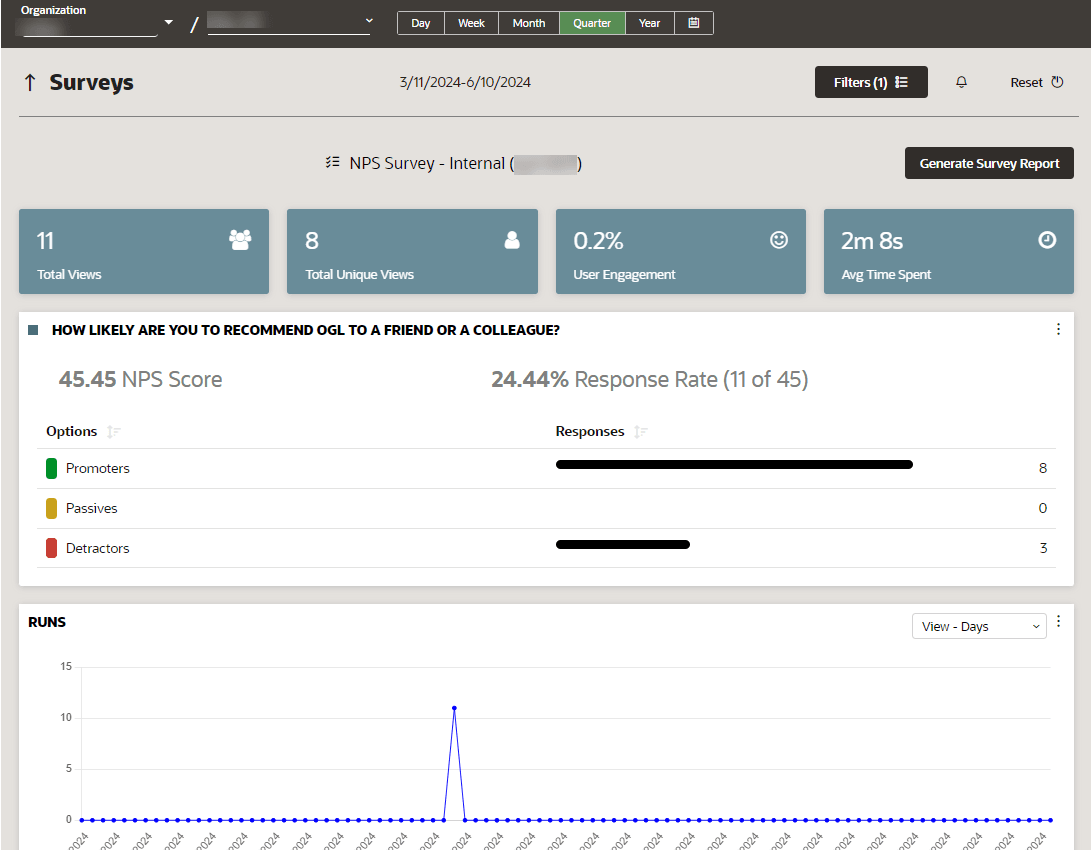
Task: Open the three-dot menu on the RUNS panel
Action: tap(1058, 620)
